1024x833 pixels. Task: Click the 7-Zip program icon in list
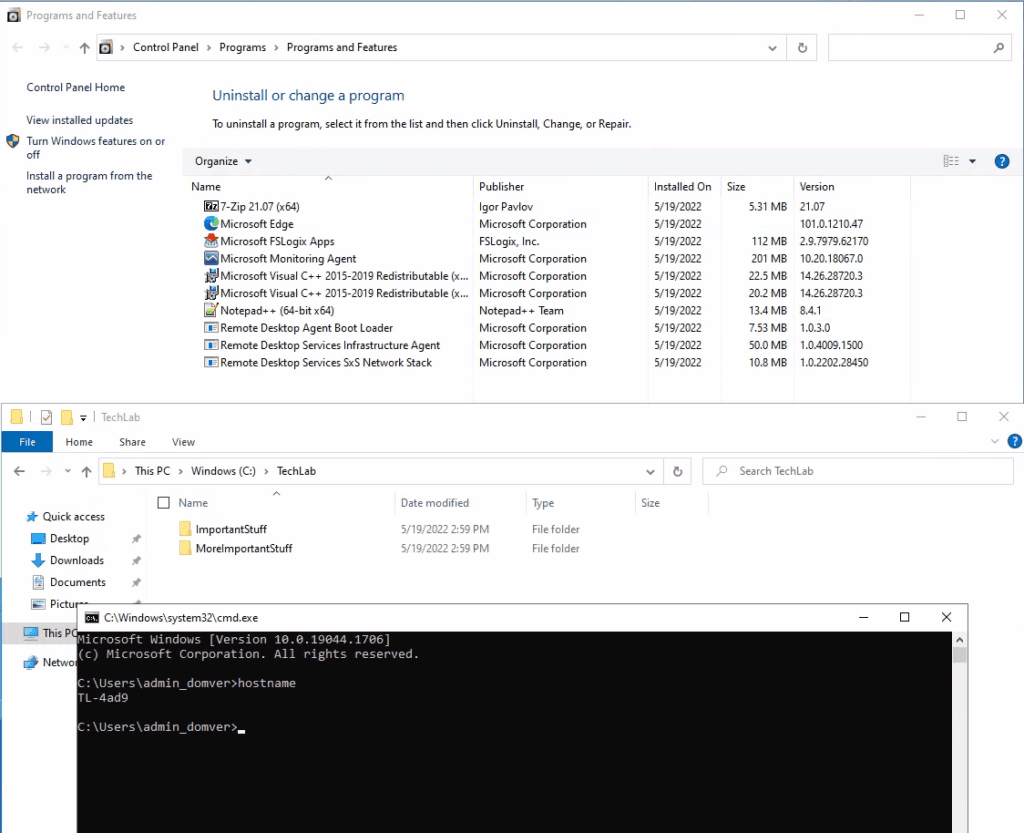[x=211, y=207]
